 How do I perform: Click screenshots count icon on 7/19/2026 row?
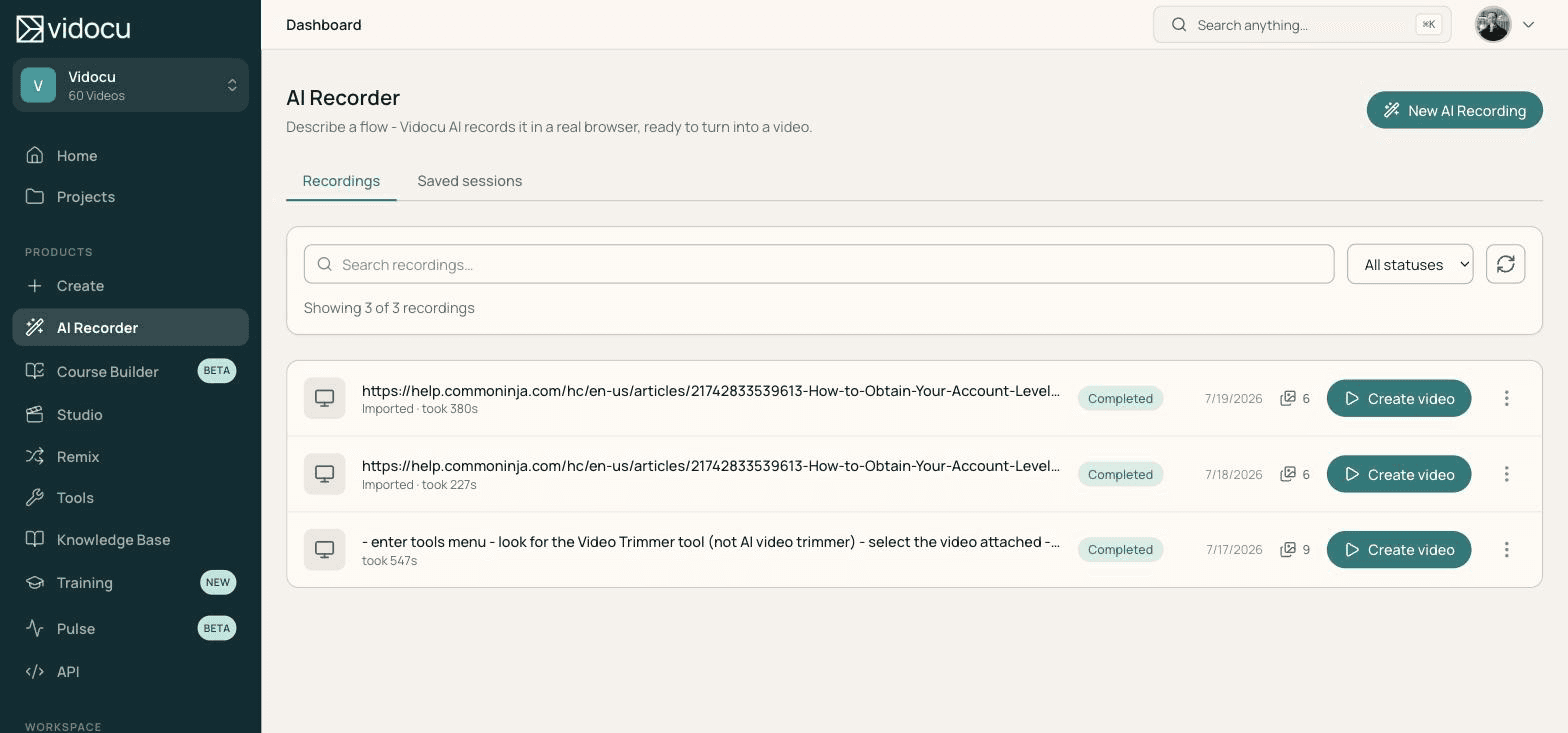(1288, 398)
